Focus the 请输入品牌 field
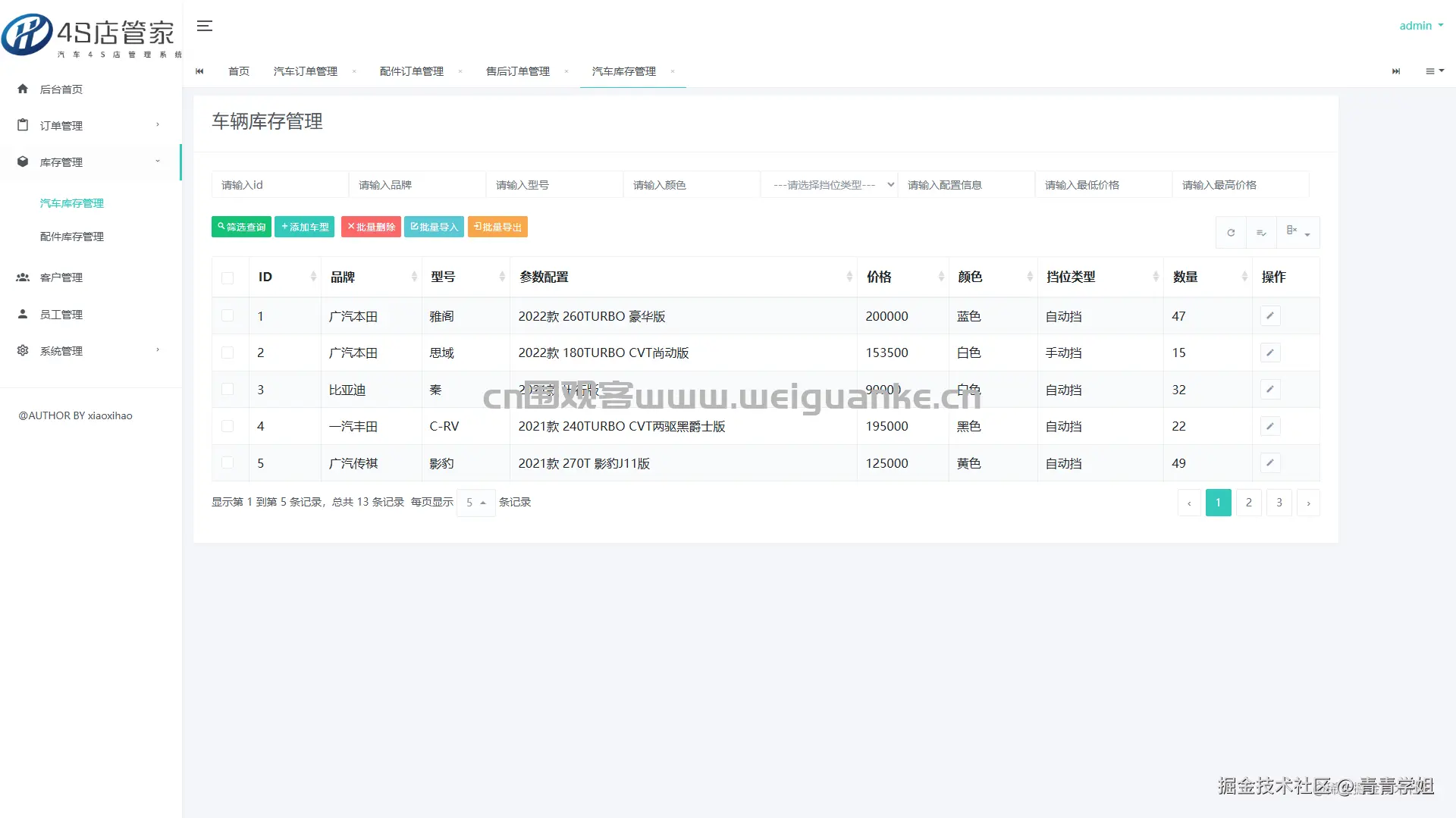 pyautogui.click(x=417, y=185)
